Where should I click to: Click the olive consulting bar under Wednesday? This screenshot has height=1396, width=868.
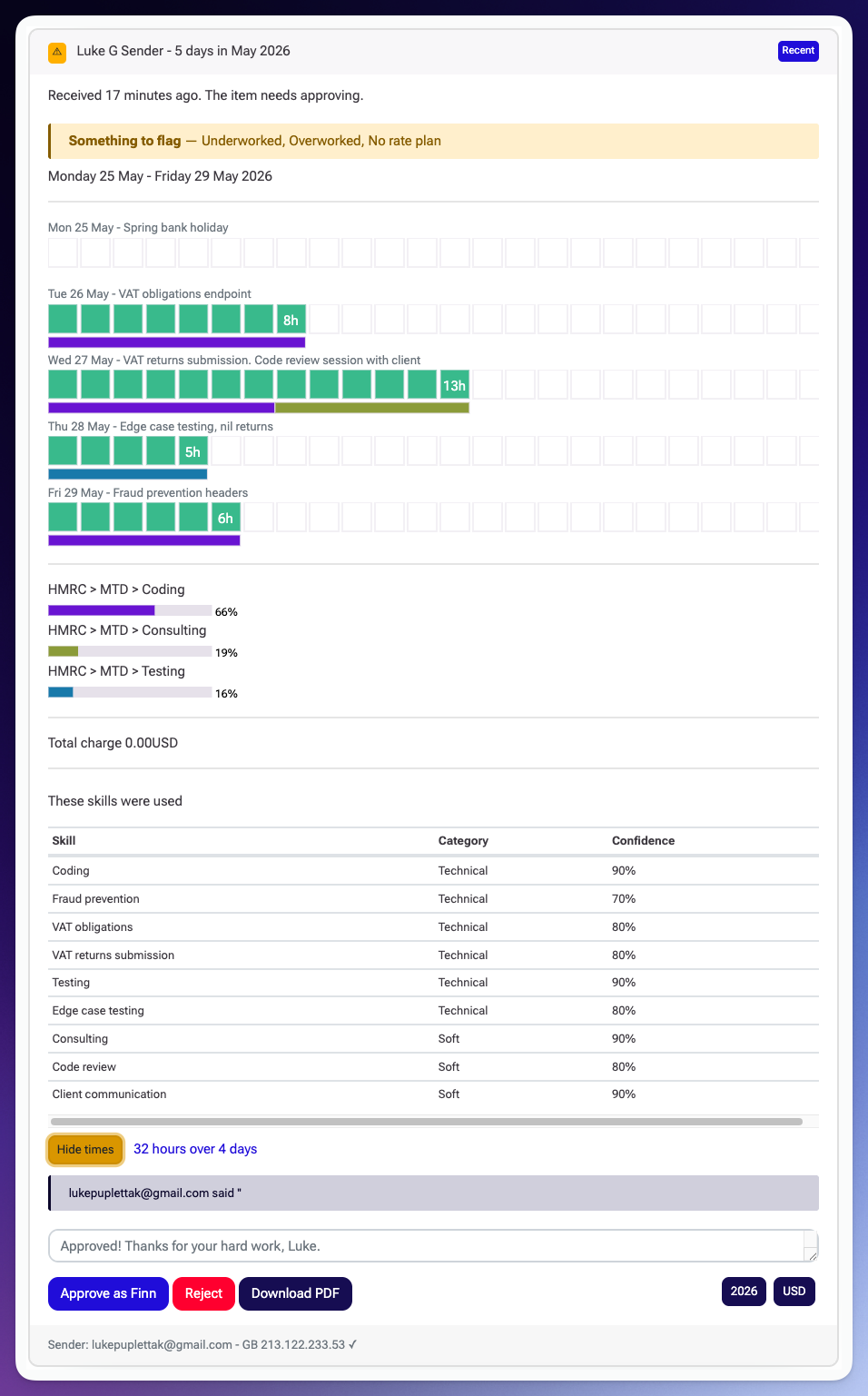[x=372, y=408]
